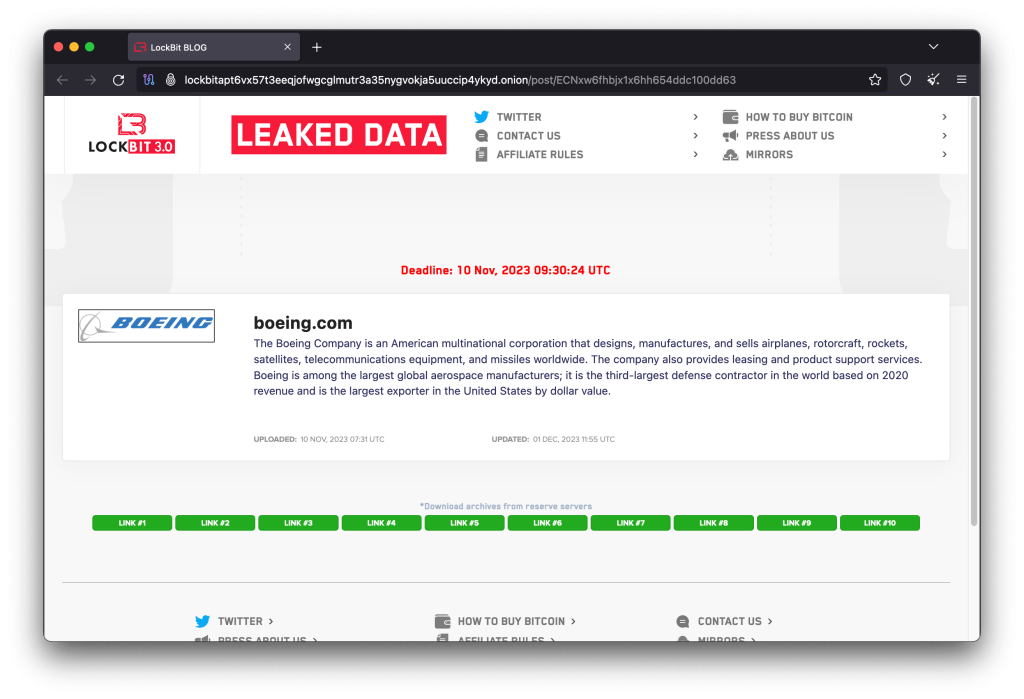The height and width of the screenshot is (699, 1024).
Task: Open the list all tabs dropdown arrow
Action: tap(933, 47)
